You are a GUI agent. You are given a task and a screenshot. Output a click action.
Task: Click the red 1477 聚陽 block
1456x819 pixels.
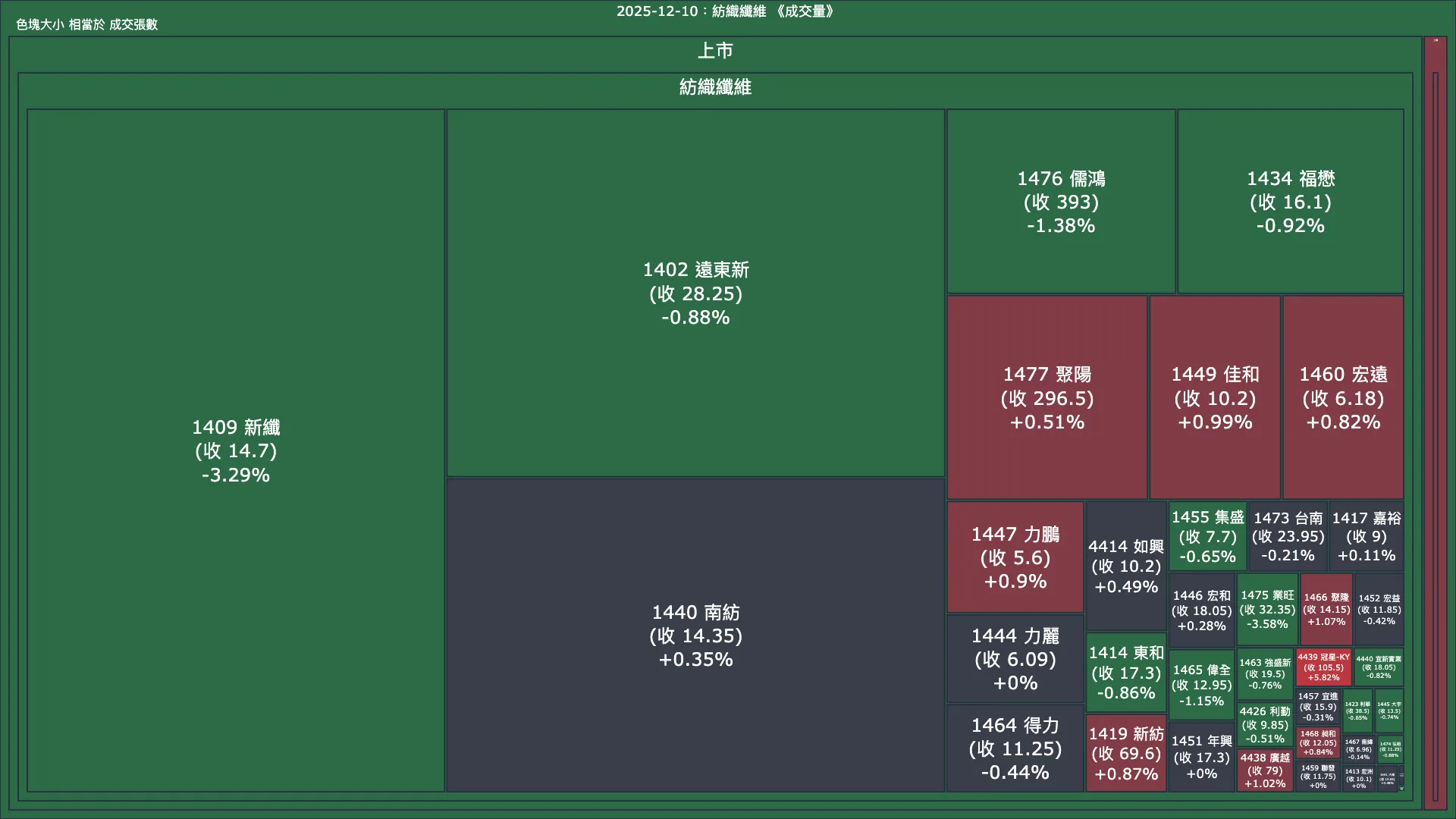click(x=1046, y=398)
